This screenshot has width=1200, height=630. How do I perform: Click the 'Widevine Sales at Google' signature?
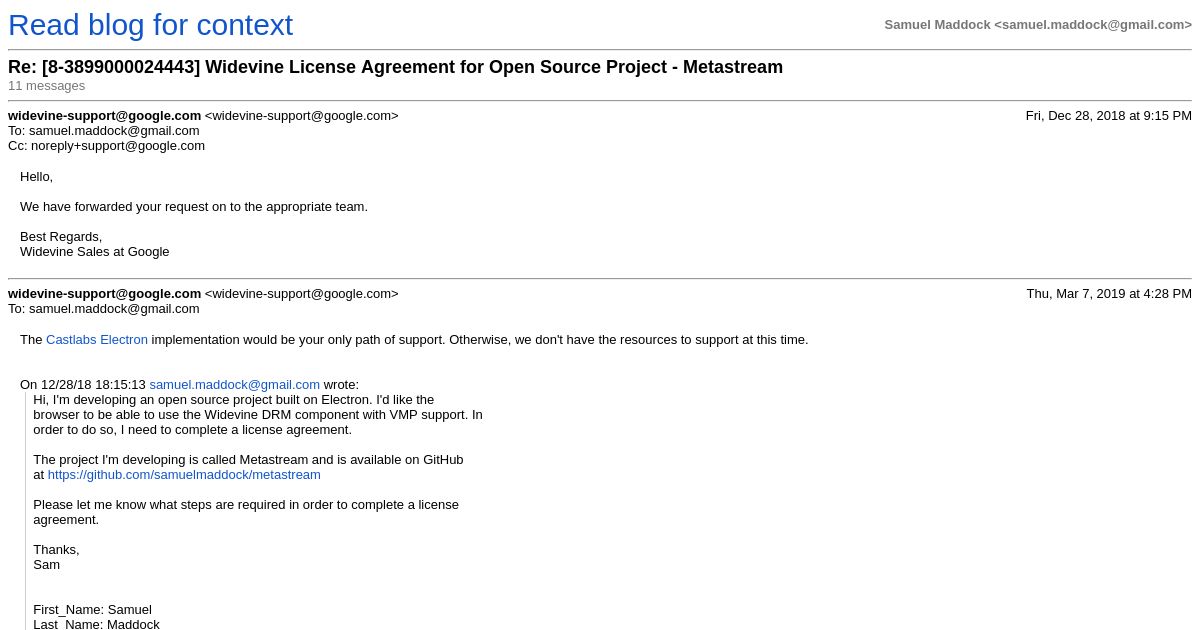click(x=95, y=251)
